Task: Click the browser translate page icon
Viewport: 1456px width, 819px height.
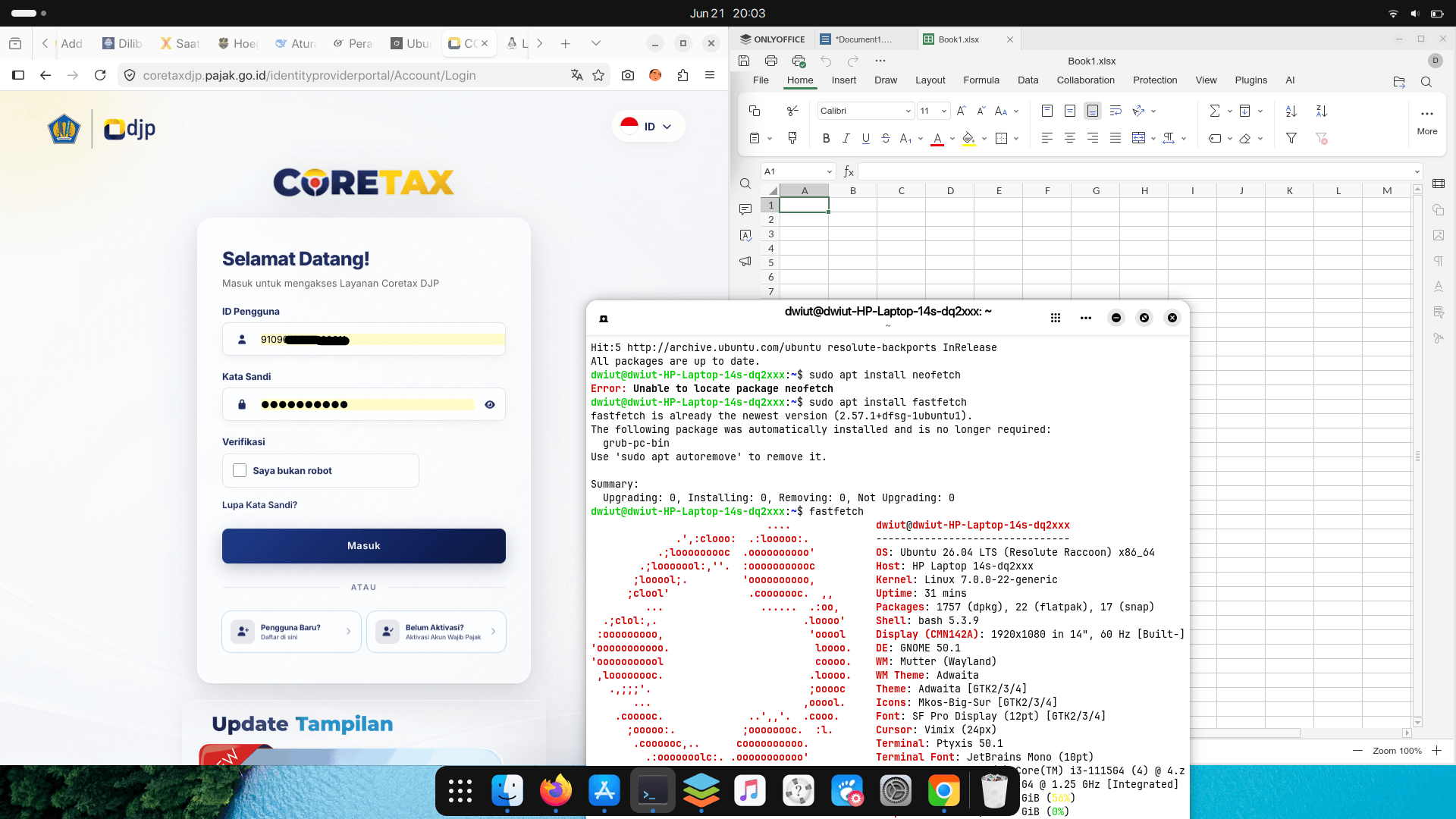Action: pos(577,75)
